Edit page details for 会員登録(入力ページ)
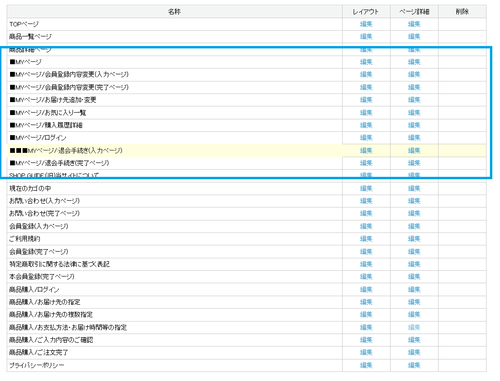 pyautogui.click(x=414, y=226)
